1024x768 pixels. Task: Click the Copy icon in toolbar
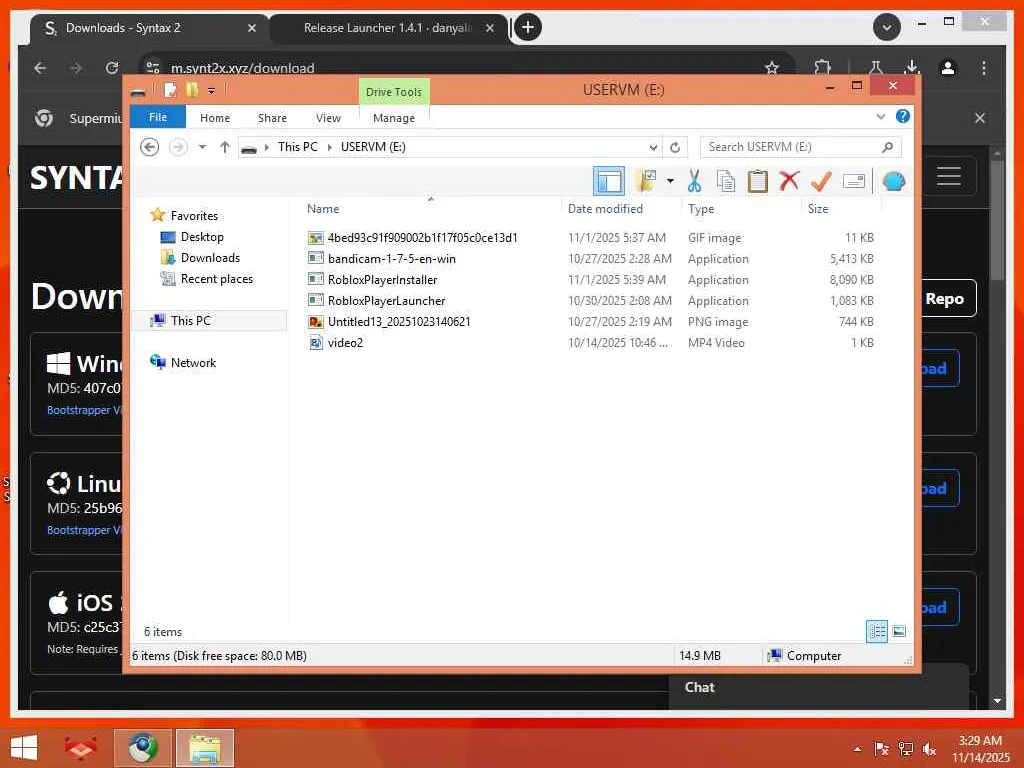pos(726,181)
